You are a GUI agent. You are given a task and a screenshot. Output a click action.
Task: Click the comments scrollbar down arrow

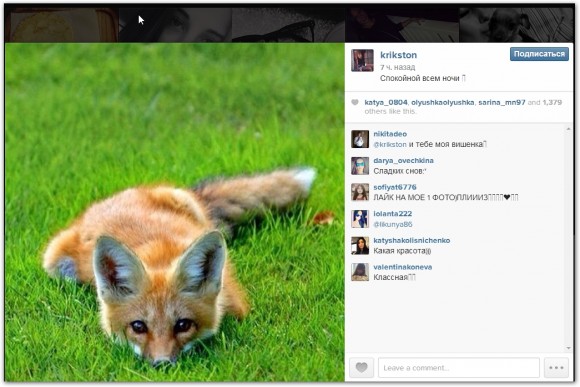[569, 348]
